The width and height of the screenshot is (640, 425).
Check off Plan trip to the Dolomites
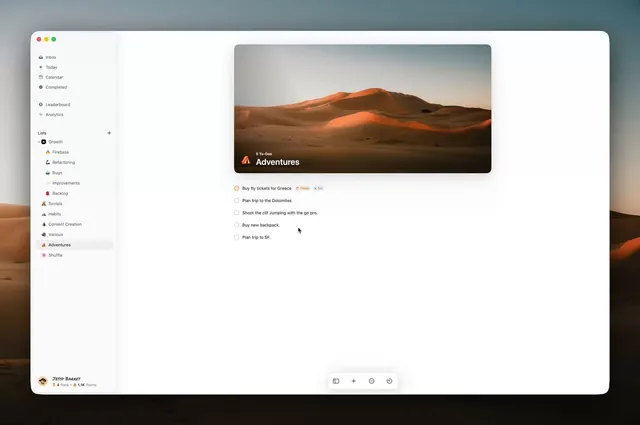click(236, 200)
